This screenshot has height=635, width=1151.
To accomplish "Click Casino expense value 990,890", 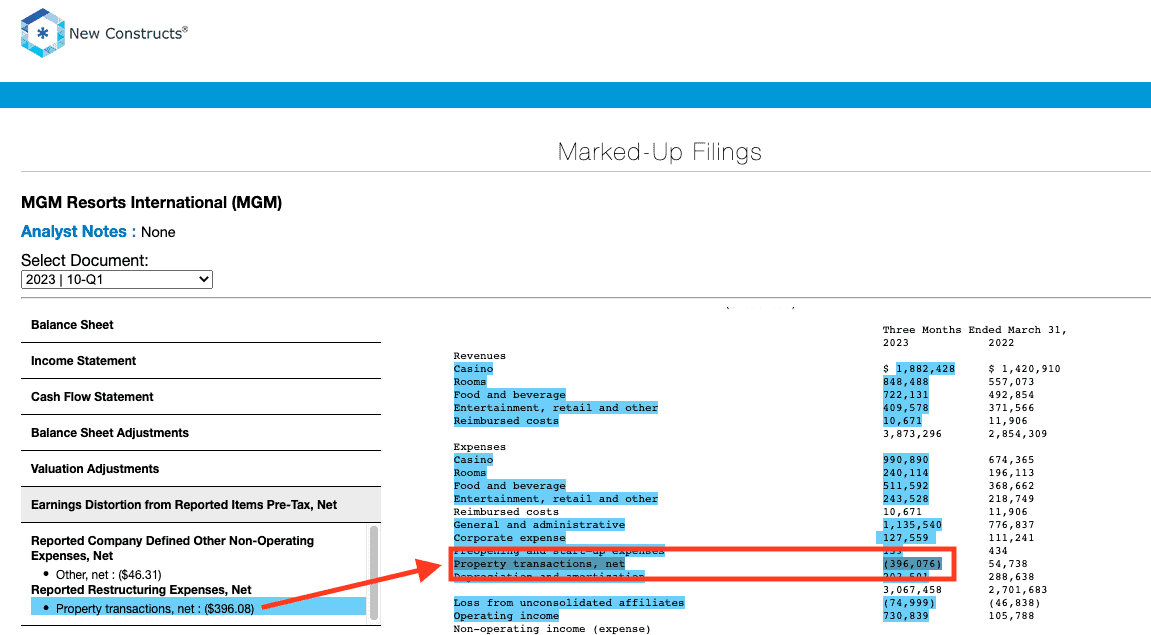I will click(x=906, y=460).
